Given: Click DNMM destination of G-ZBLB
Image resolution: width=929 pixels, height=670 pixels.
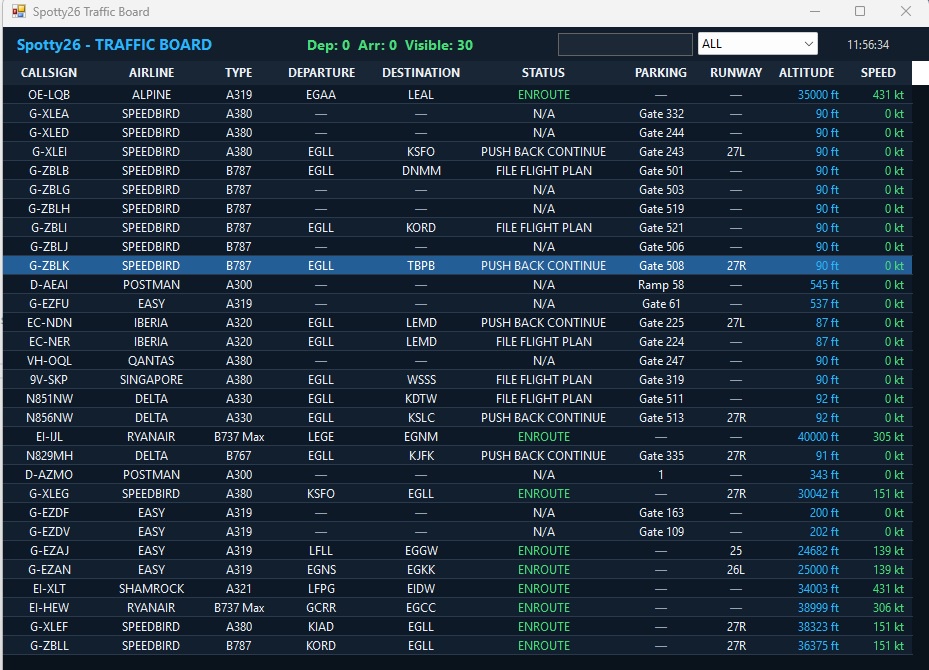Looking at the screenshot, I should click(421, 171).
